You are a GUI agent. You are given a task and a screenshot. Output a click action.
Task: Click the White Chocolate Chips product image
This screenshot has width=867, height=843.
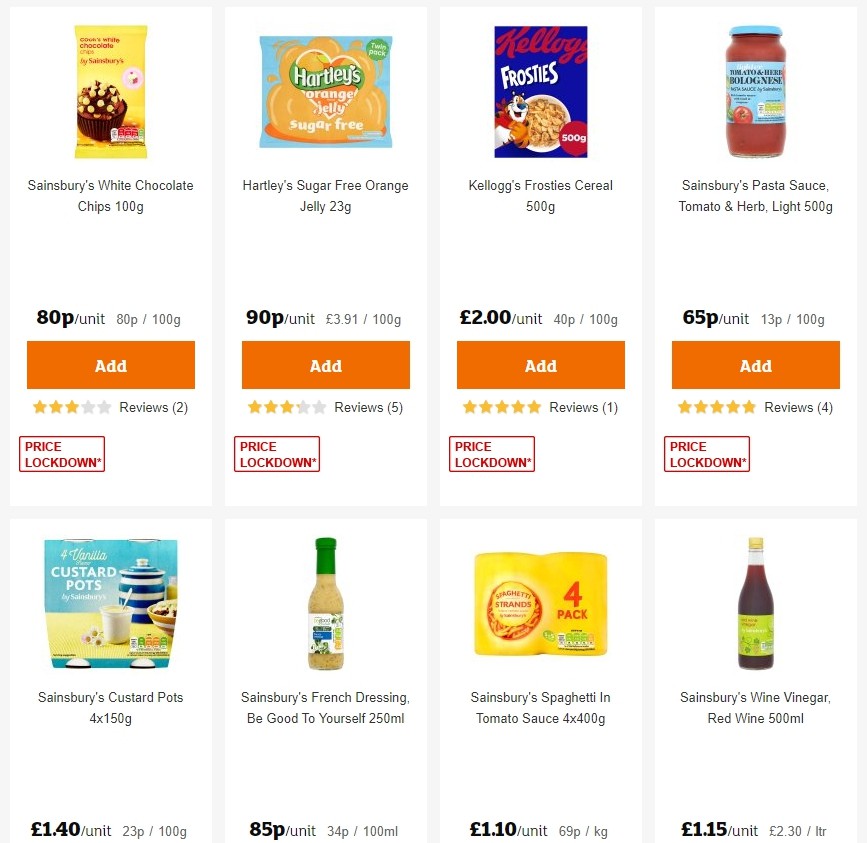click(x=110, y=90)
